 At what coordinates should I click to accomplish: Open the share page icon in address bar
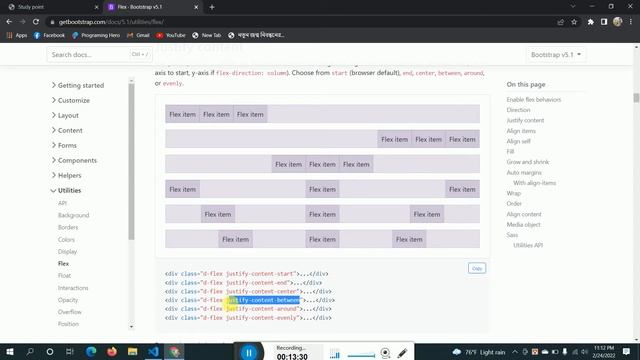[560, 22]
